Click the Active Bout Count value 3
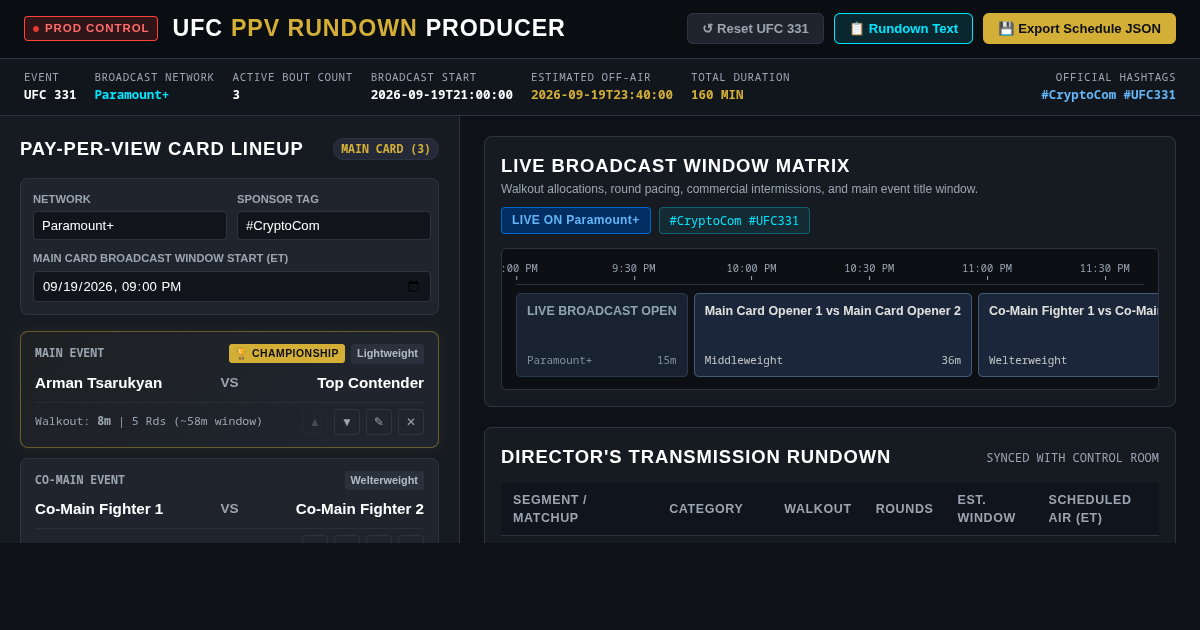This screenshot has width=1200, height=630. pos(236,95)
